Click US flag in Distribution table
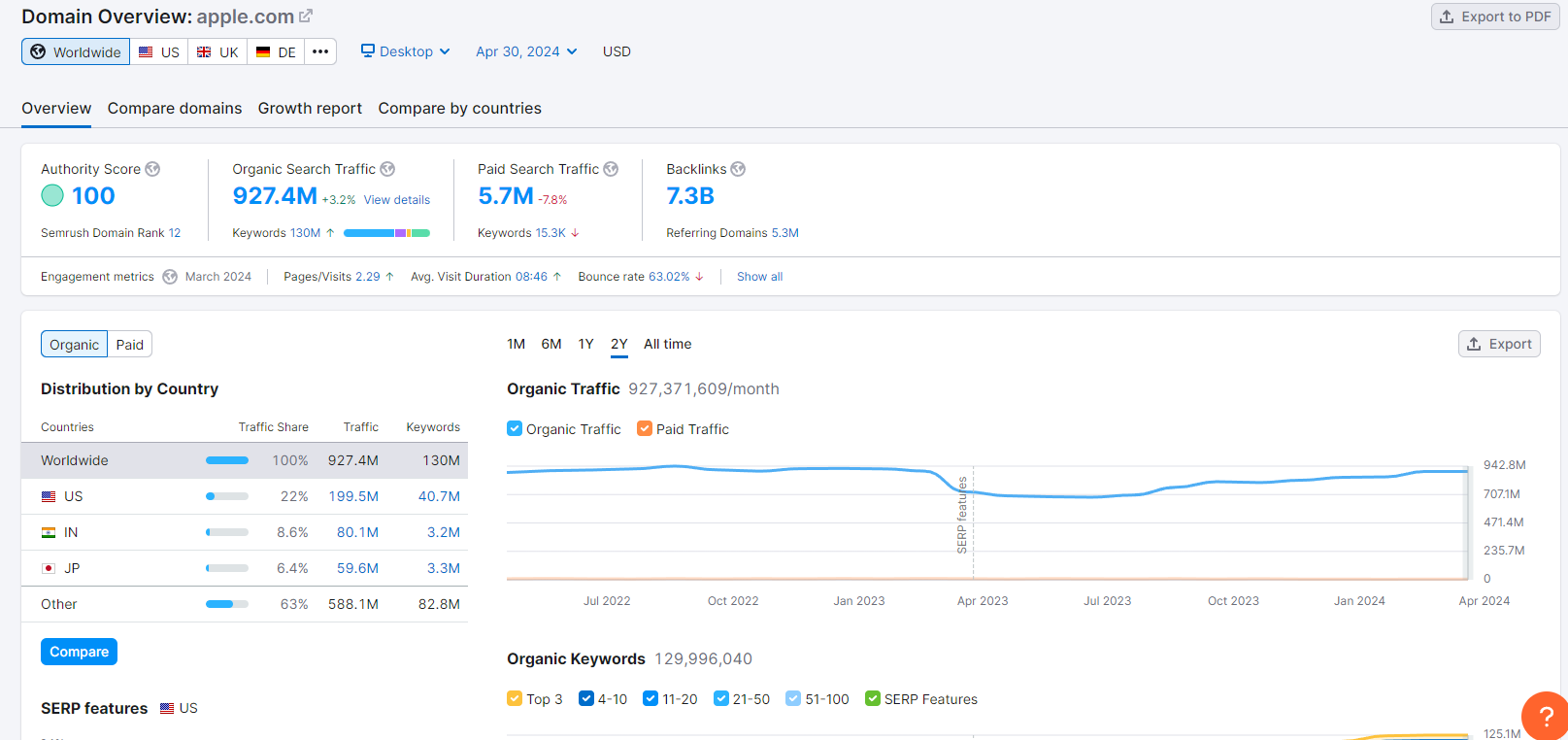This screenshot has height=740, width=1568. (49, 496)
